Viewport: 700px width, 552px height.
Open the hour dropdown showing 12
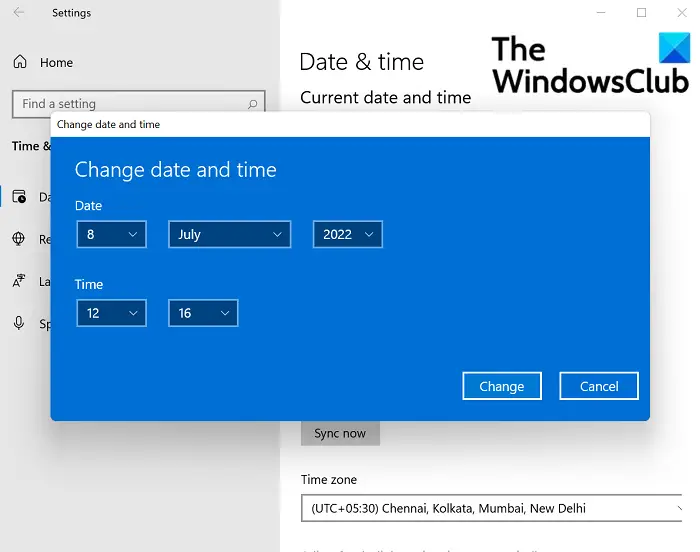coord(111,313)
